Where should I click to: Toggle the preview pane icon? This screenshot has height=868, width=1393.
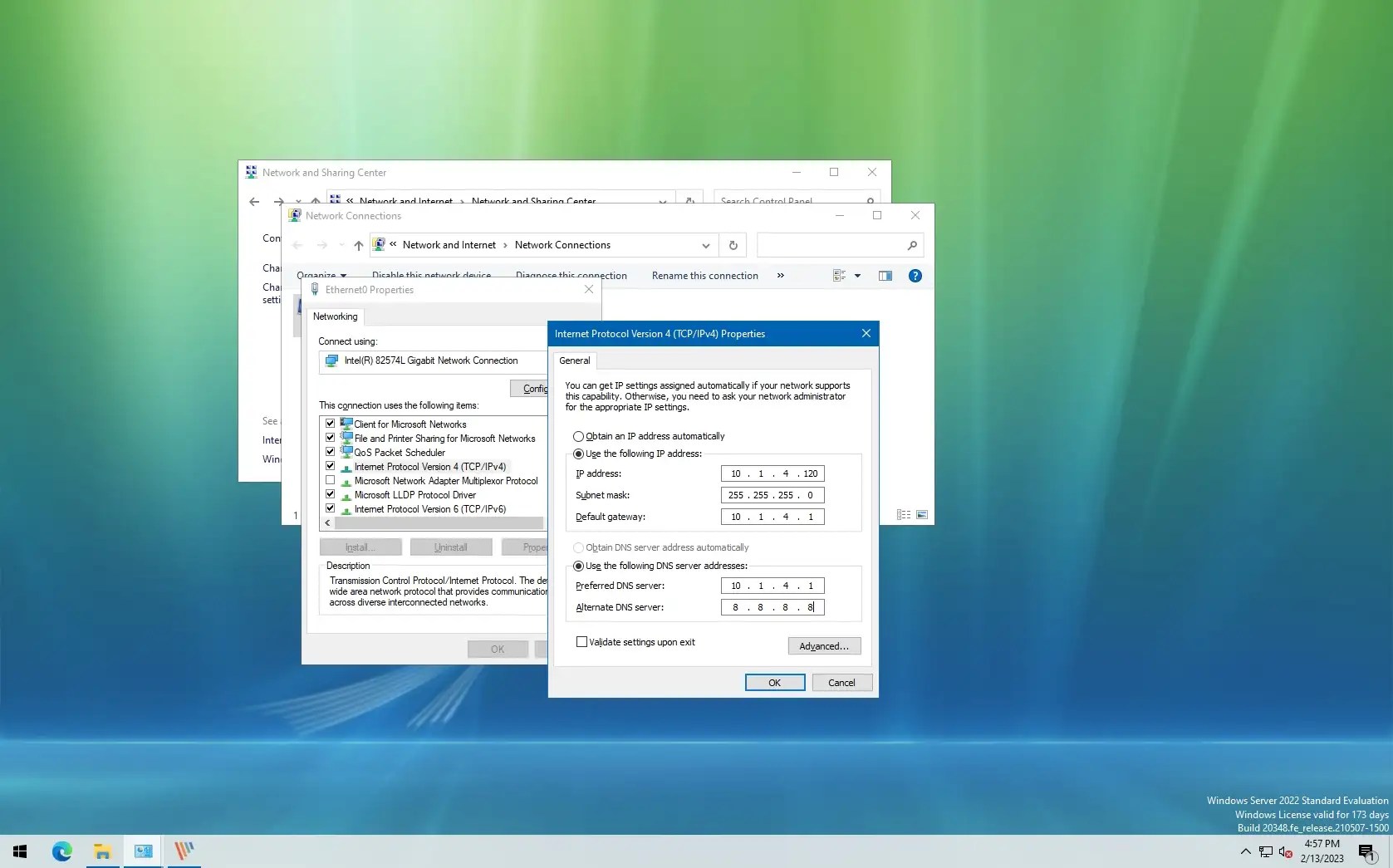[885, 275]
